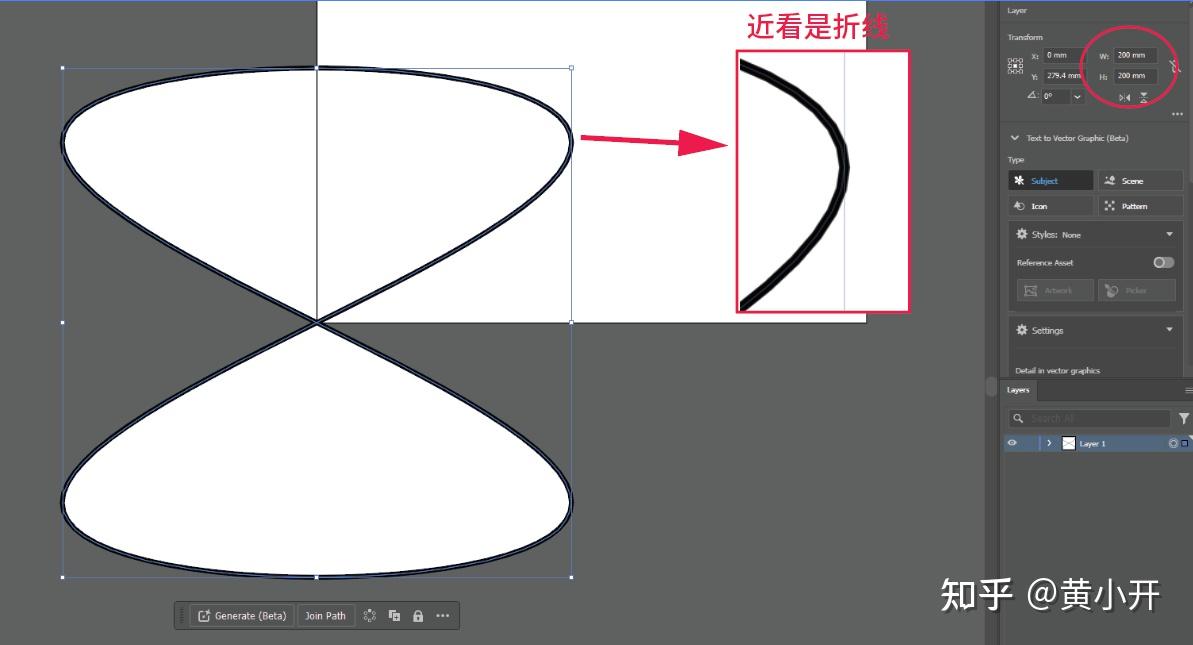Lock the selected object via padlock icon
1193x645 pixels.
418,616
